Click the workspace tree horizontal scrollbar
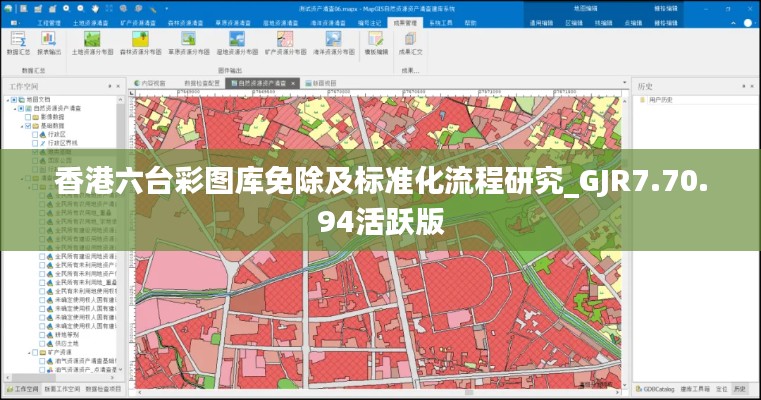The width and height of the screenshot is (761, 400). pos(62,377)
